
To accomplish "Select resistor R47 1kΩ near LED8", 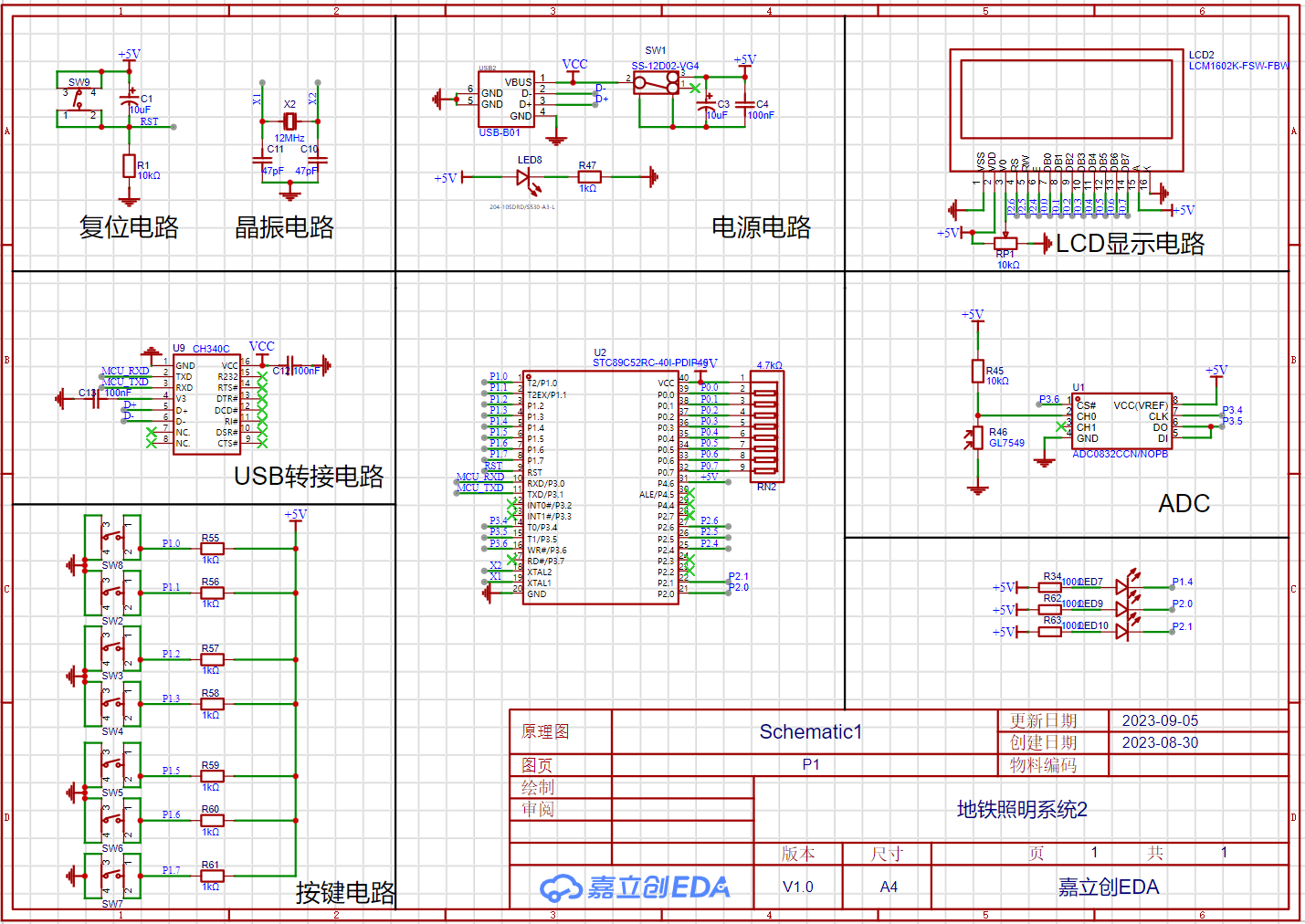I will 589,176.
